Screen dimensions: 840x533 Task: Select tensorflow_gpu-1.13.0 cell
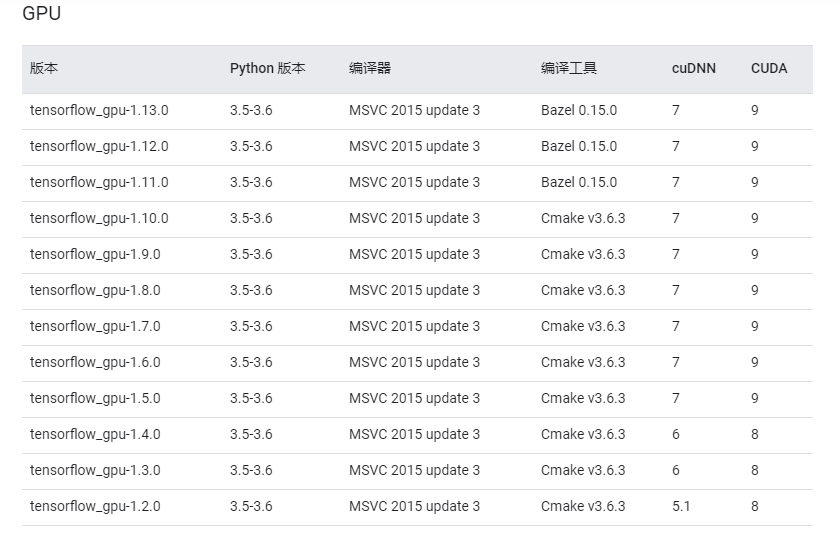coord(99,110)
